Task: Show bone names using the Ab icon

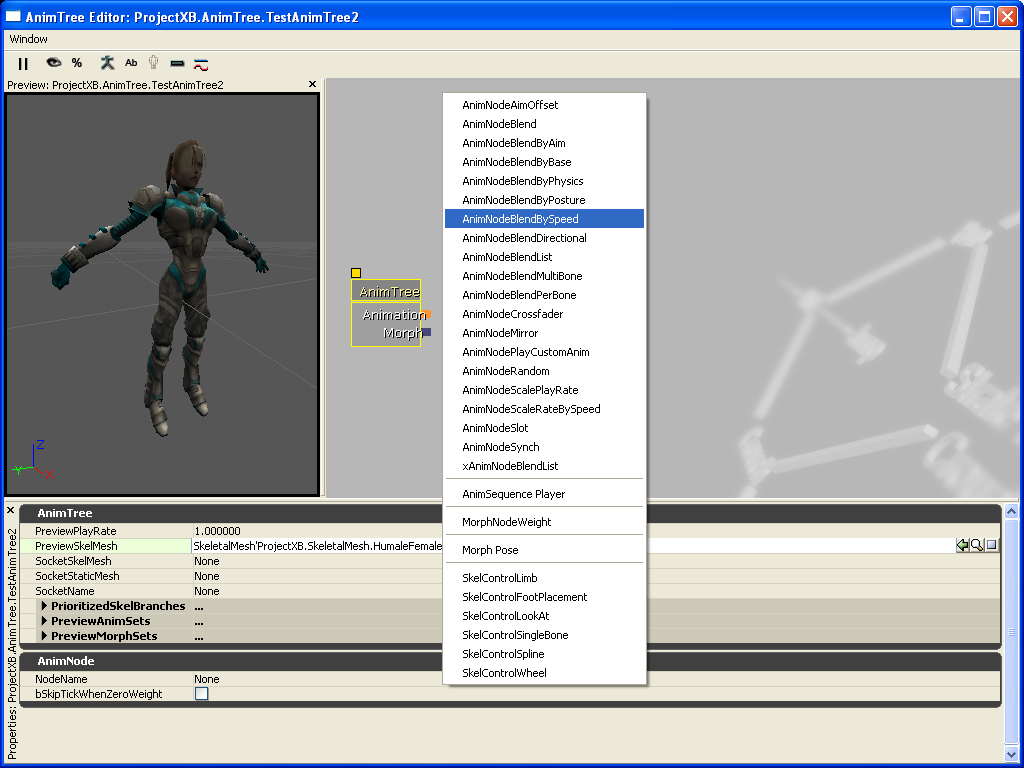Action: pos(130,63)
